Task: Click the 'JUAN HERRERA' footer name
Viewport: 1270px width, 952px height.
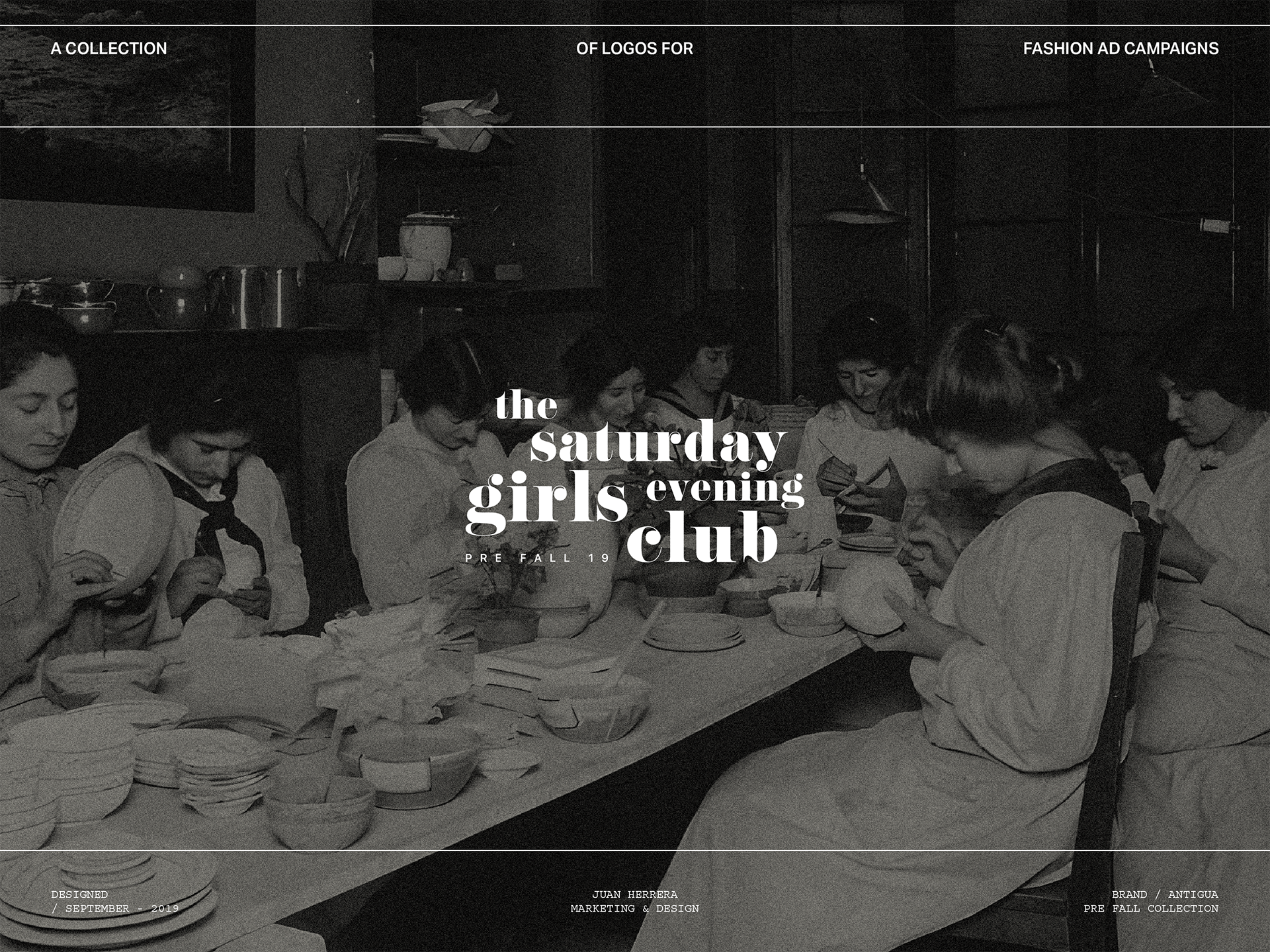Action: (x=634, y=894)
